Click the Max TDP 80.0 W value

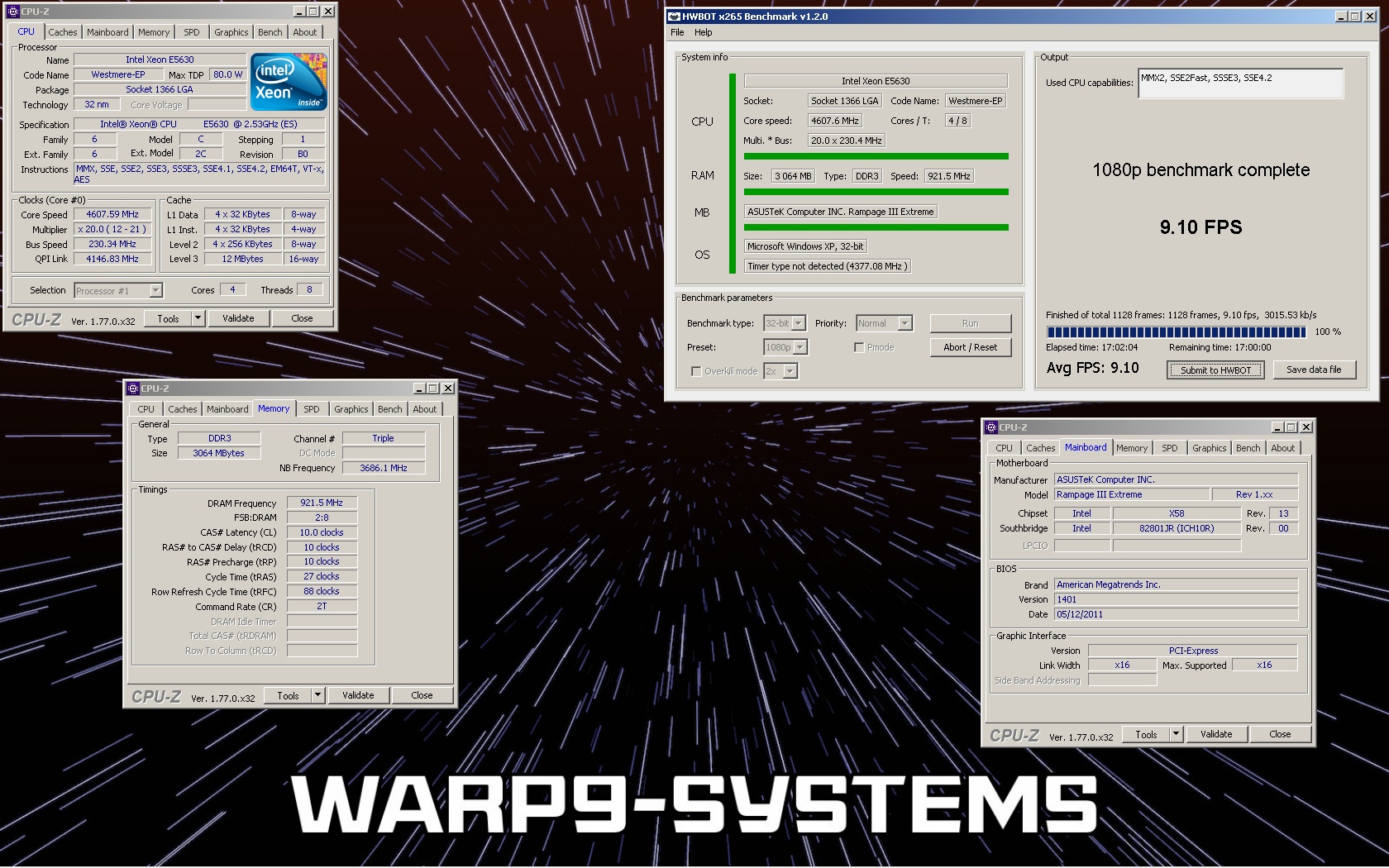point(228,74)
